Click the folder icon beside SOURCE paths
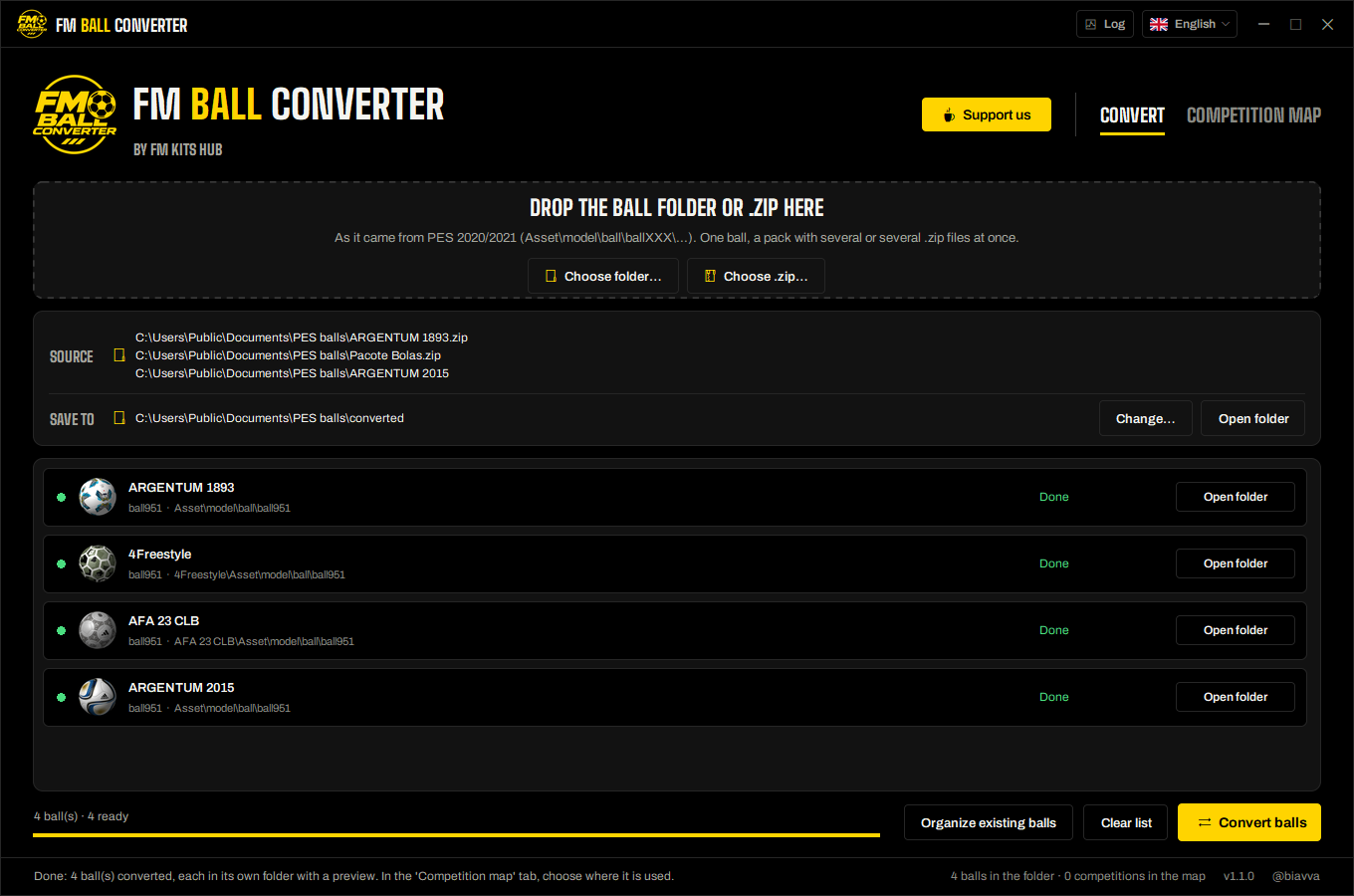 [x=119, y=355]
